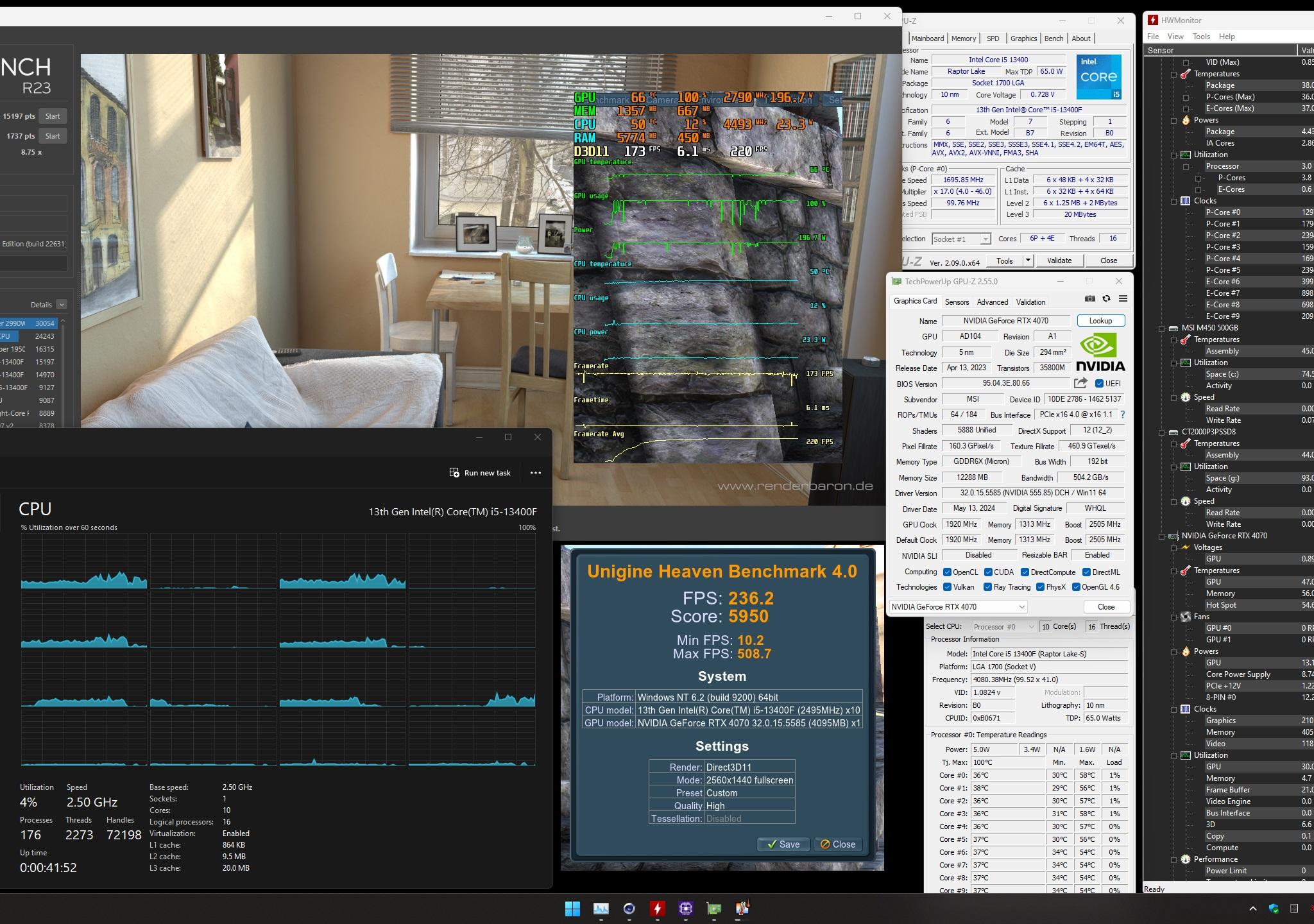Screen dimensions: 1314x924
Task: Switch to GPU-Z Sensors tab
Action: [957, 302]
